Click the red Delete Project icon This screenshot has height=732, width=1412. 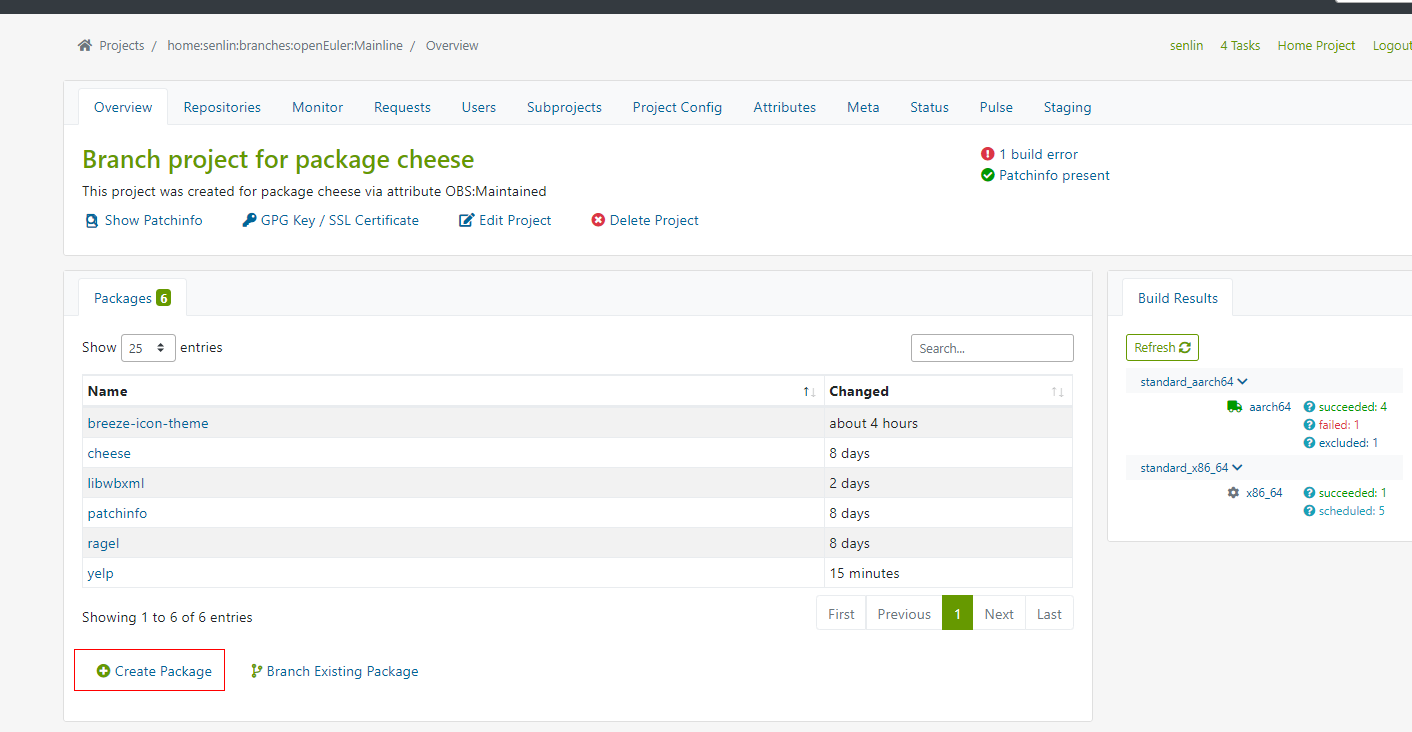click(x=598, y=221)
